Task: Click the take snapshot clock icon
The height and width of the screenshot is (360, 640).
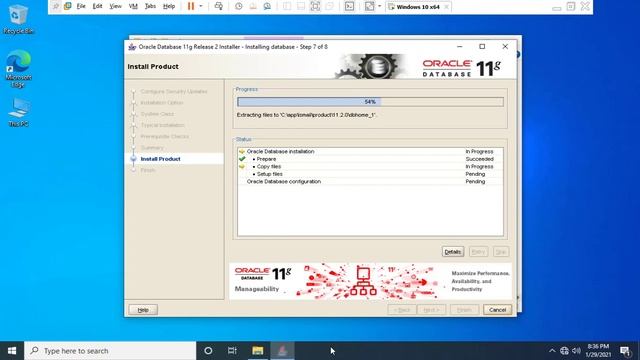Action: point(239,6)
